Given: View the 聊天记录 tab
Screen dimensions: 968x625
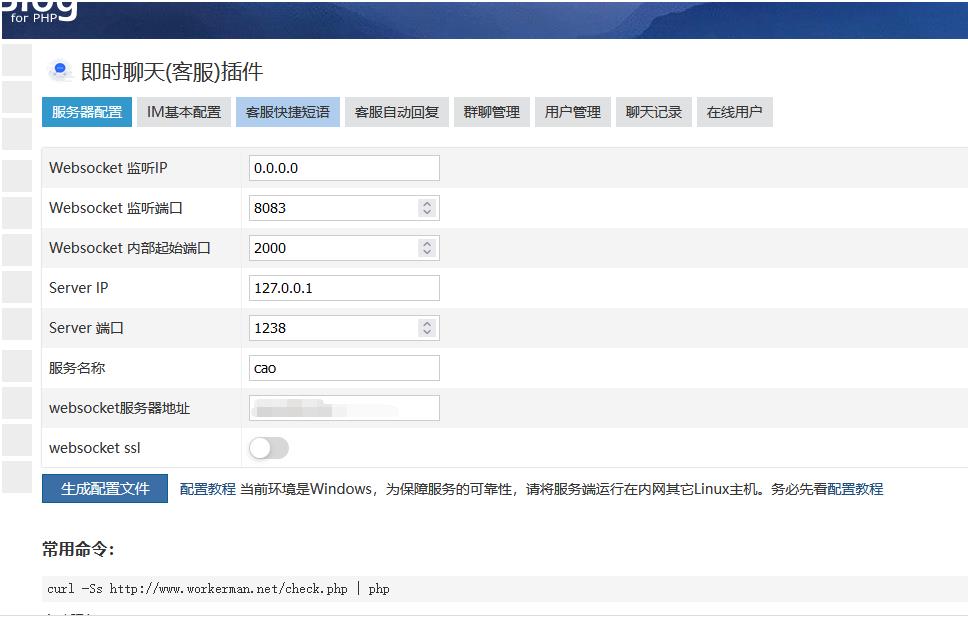Looking at the screenshot, I should [x=654, y=112].
